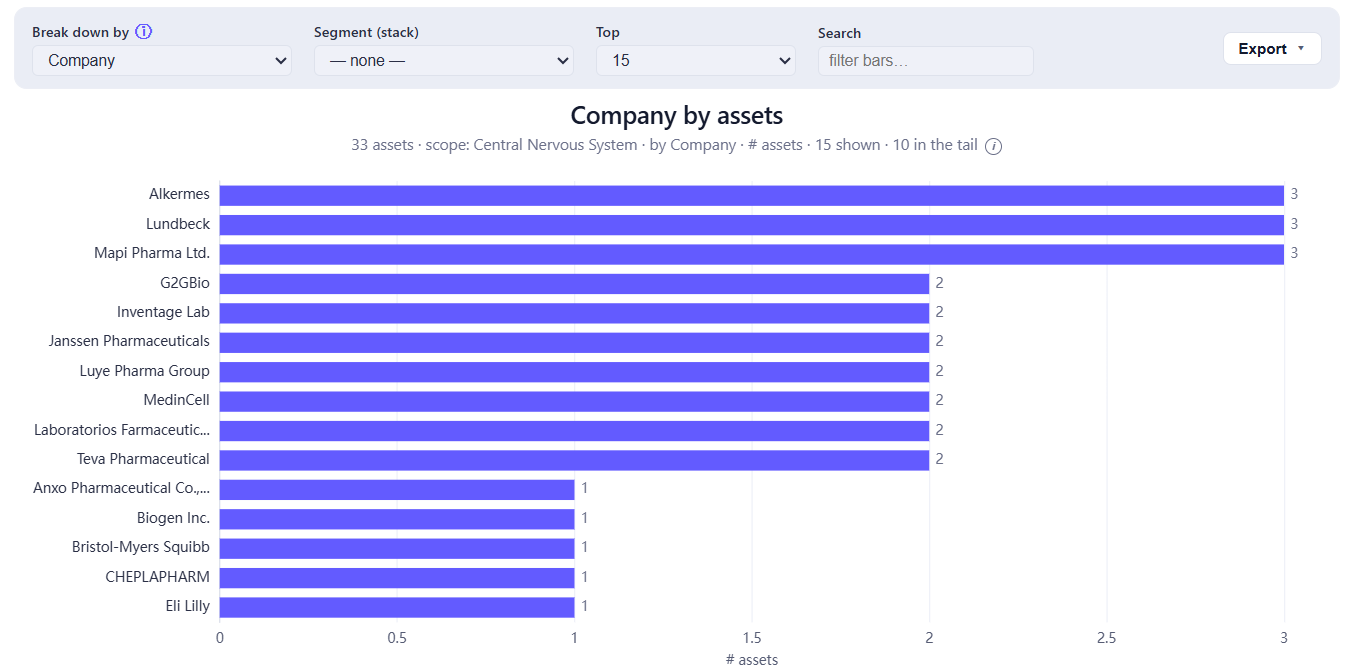Click the Bristol-Myers Squibb label text
This screenshot has height=670, width=1347.
(x=141, y=547)
